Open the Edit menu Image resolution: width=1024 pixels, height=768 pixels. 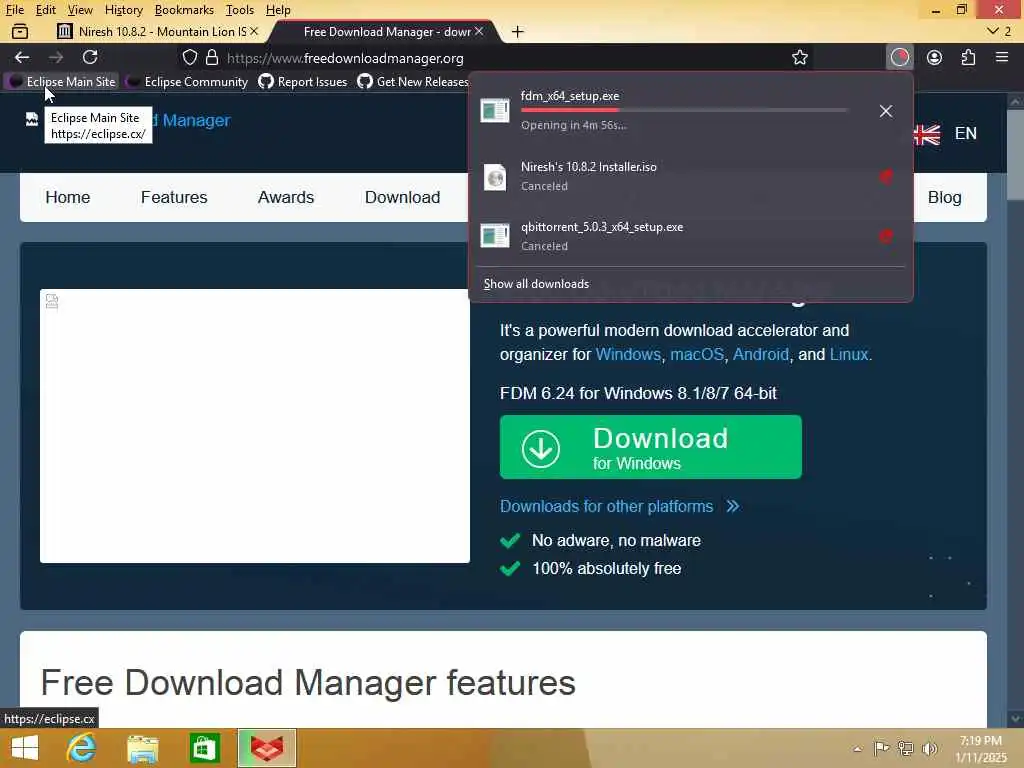point(45,10)
